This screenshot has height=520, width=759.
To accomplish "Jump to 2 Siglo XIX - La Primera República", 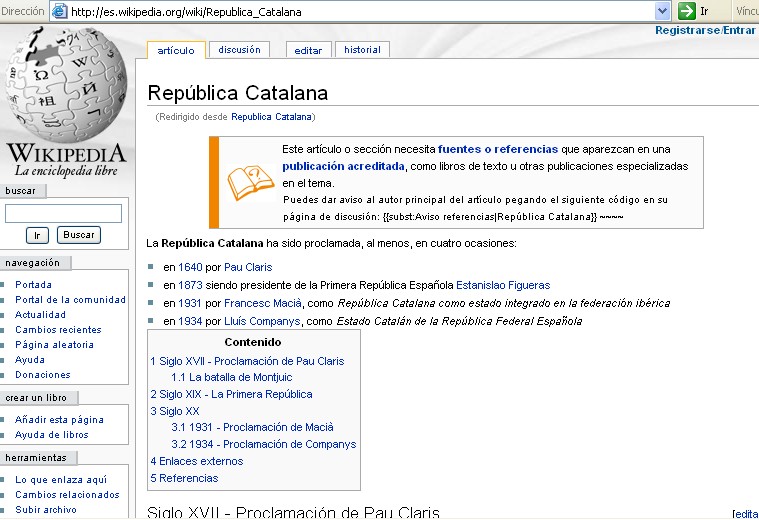I will click(231, 394).
